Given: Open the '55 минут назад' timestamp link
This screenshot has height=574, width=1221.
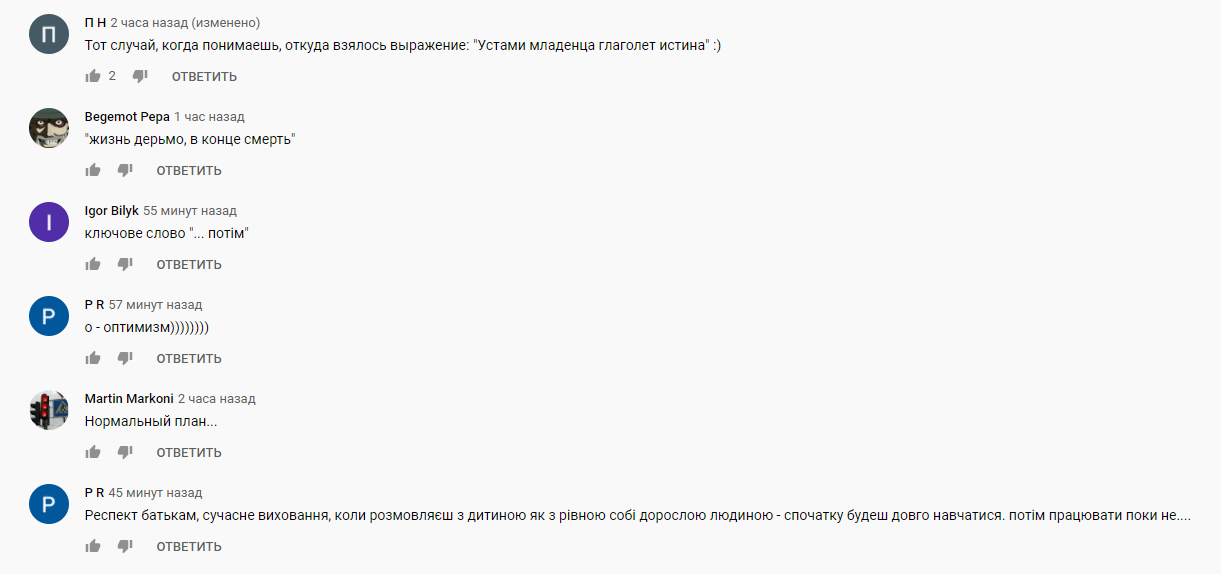Looking at the screenshot, I should (190, 211).
